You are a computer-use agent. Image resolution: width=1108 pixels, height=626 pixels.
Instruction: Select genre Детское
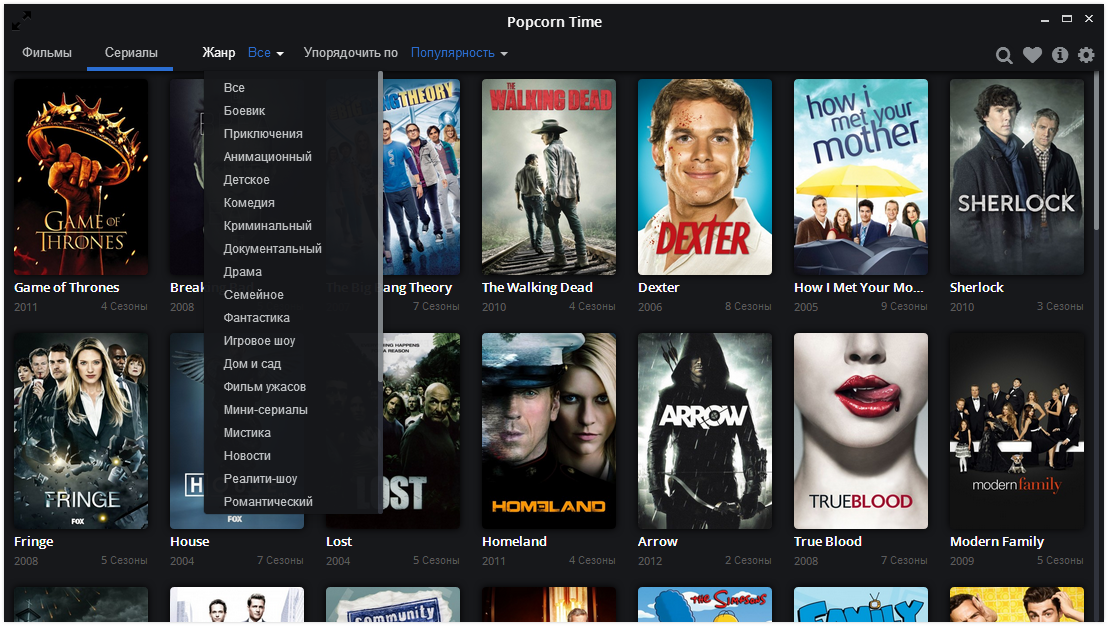(247, 179)
